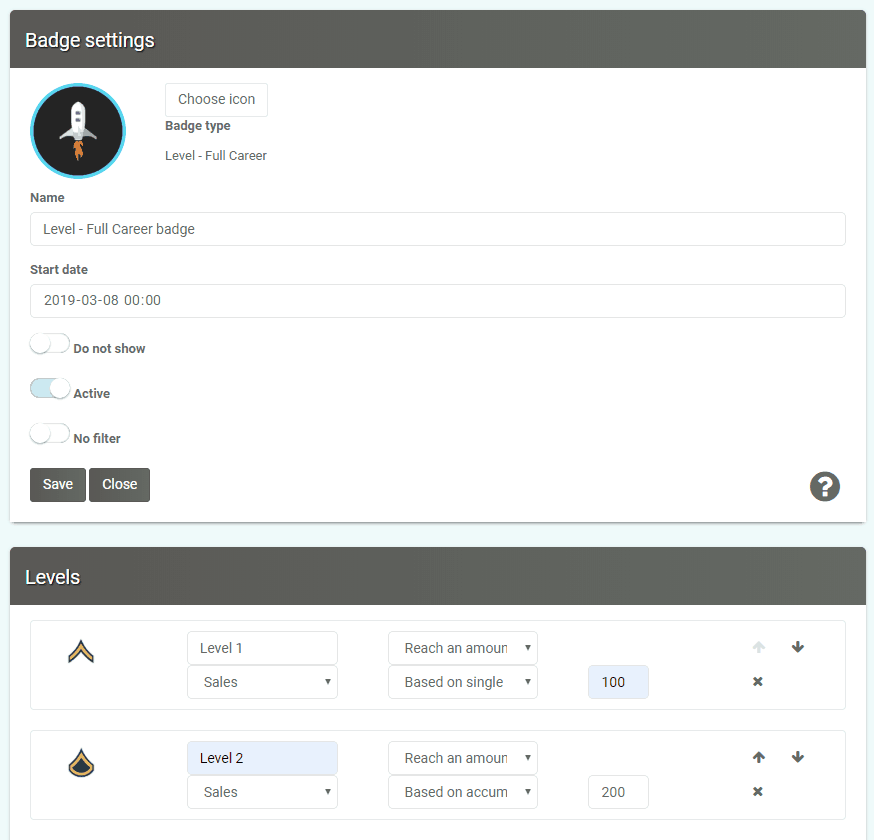Click the Level 2 amount field 200
The height and width of the screenshot is (840, 874).
pyautogui.click(x=618, y=792)
